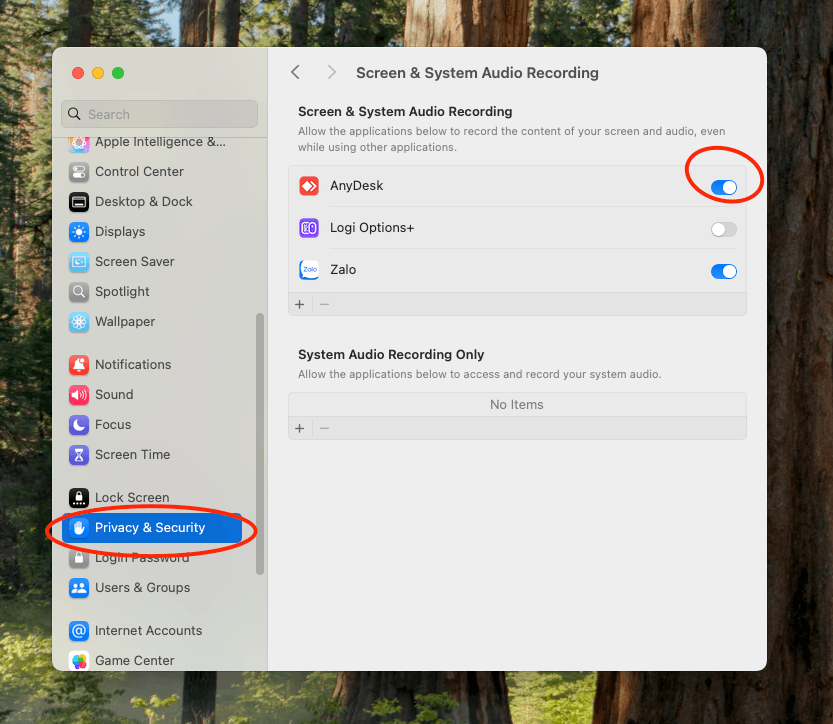Select the Logi Options+ row label
This screenshot has height=724, width=833.
click(x=372, y=228)
